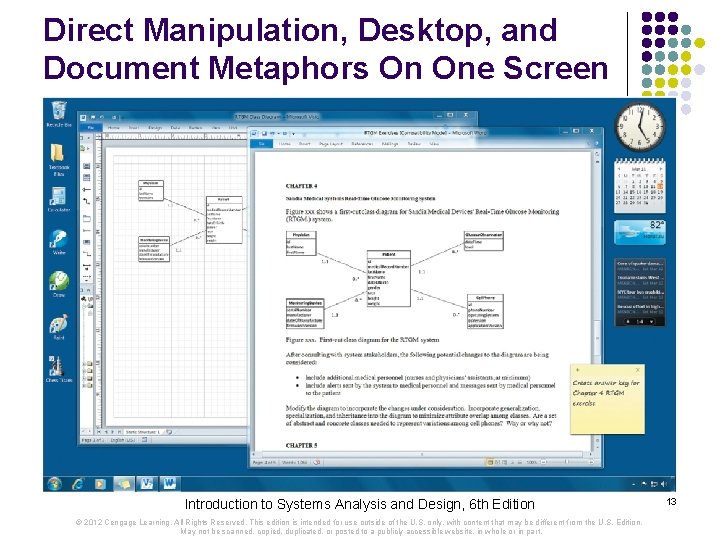Zoom in using Word's plus button
720x540 pixels.
590,462
